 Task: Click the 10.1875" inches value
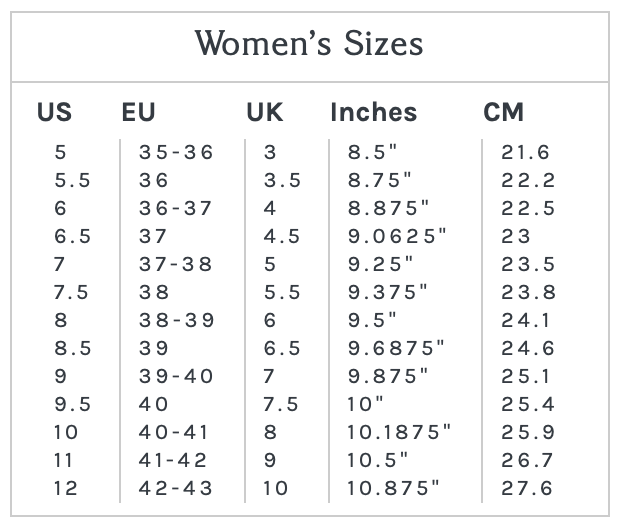399,433
